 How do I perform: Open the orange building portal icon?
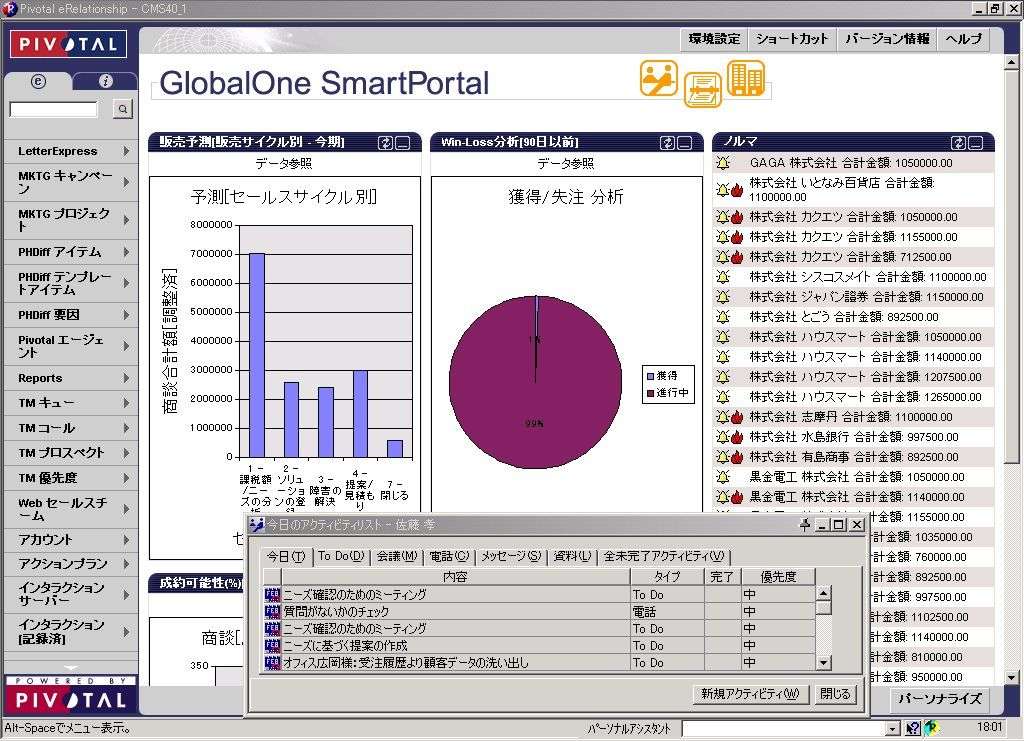point(745,78)
